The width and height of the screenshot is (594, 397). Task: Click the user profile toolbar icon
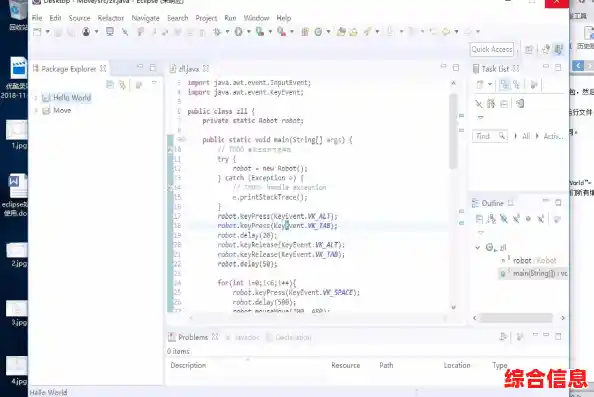[x=86, y=32]
